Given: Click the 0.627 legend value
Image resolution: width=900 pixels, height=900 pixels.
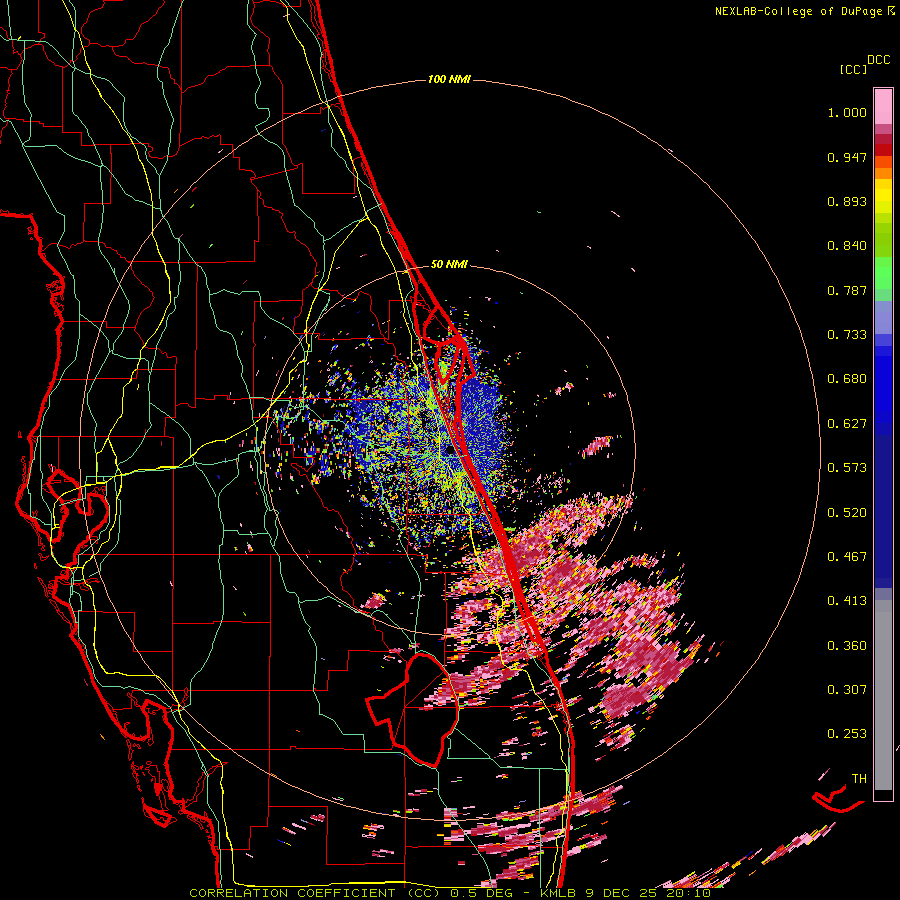Looking at the screenshot, I should pyautogui.click(x=847, y=424).
